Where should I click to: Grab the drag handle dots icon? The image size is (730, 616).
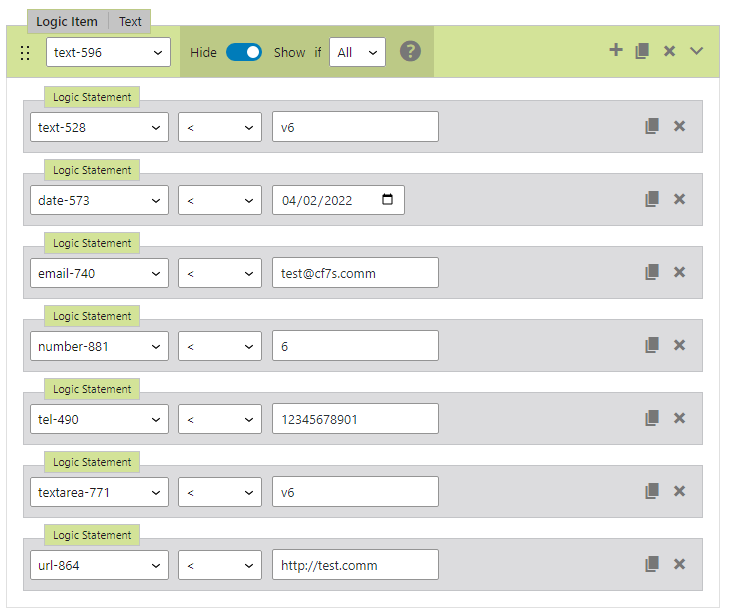(26, 53)
